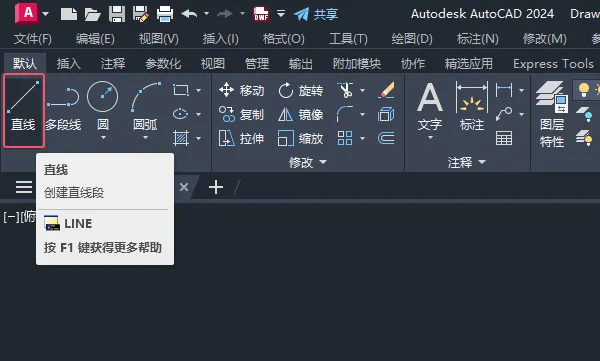This screenshot has height=361, width=600.
Task: Click the Undo arrow
Action: tap(189, 14)
